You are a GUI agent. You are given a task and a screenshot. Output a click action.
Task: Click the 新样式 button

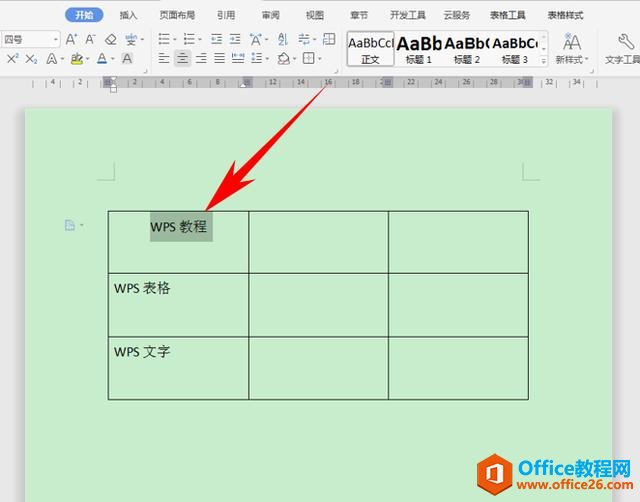[x=571, y=49]
